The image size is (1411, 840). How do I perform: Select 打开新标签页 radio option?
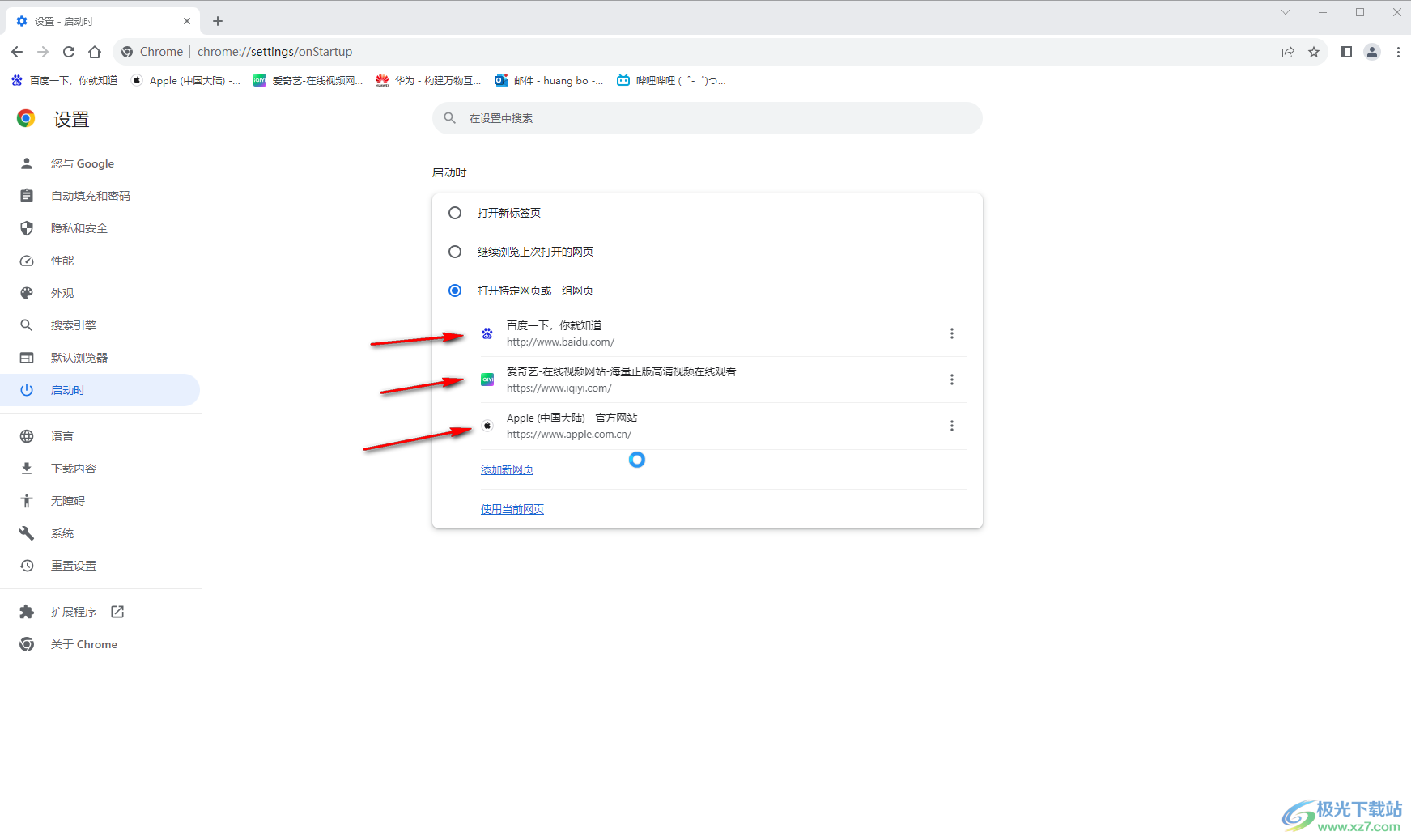coord(455,213)
